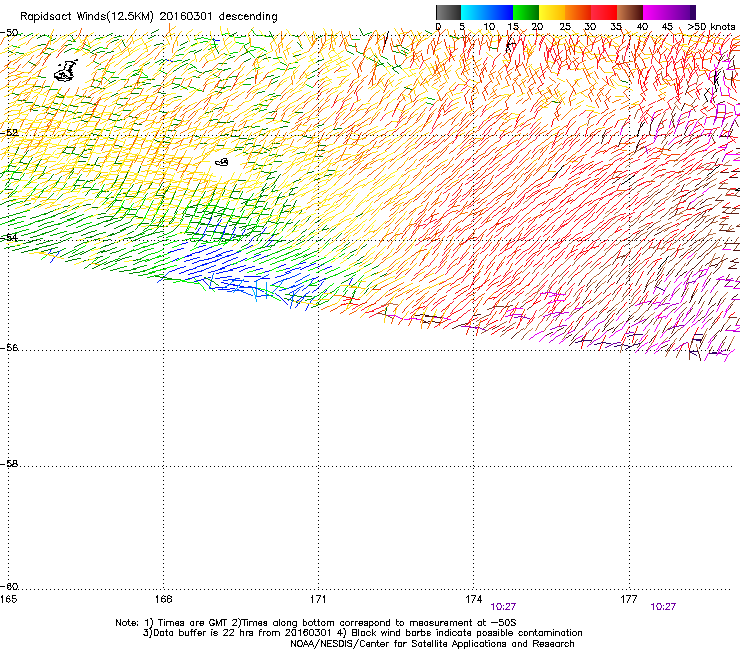Click the '-56' latitude label
The height and width of the screenshot is (650, 740).
[9, 347]
